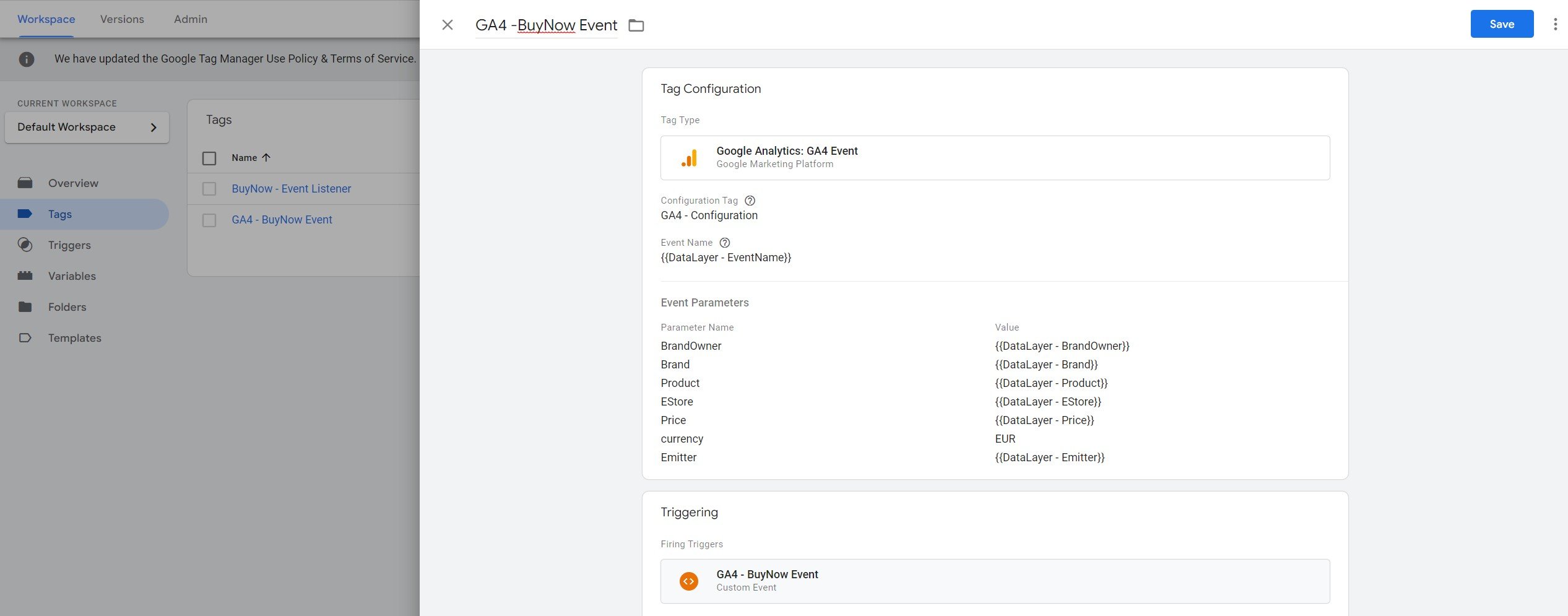Click the Triggers circular icon
Image resolution: width=1568 pixels, height=616 pixels.
[25, 245]
